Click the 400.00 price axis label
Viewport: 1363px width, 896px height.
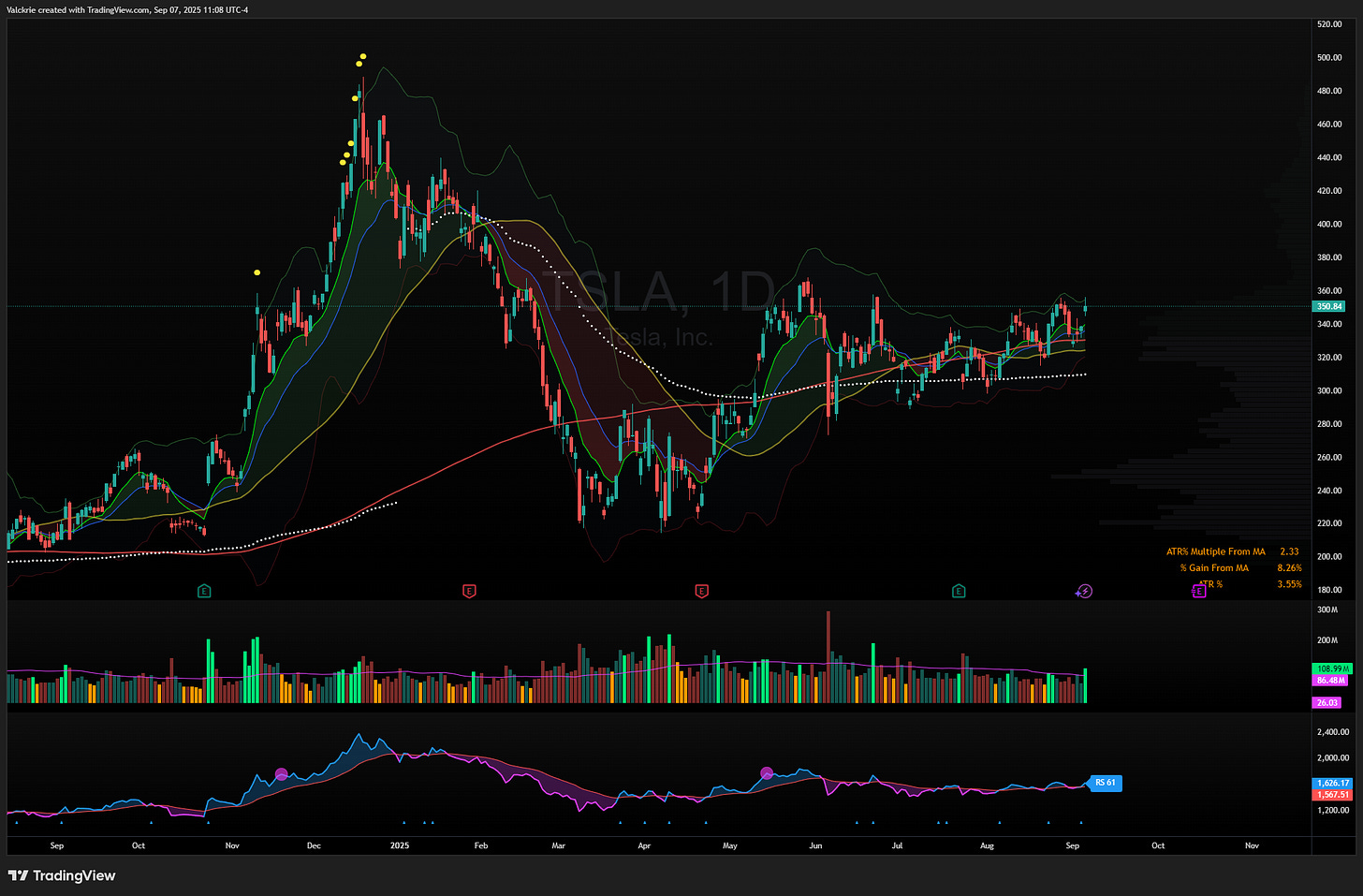1329,224
